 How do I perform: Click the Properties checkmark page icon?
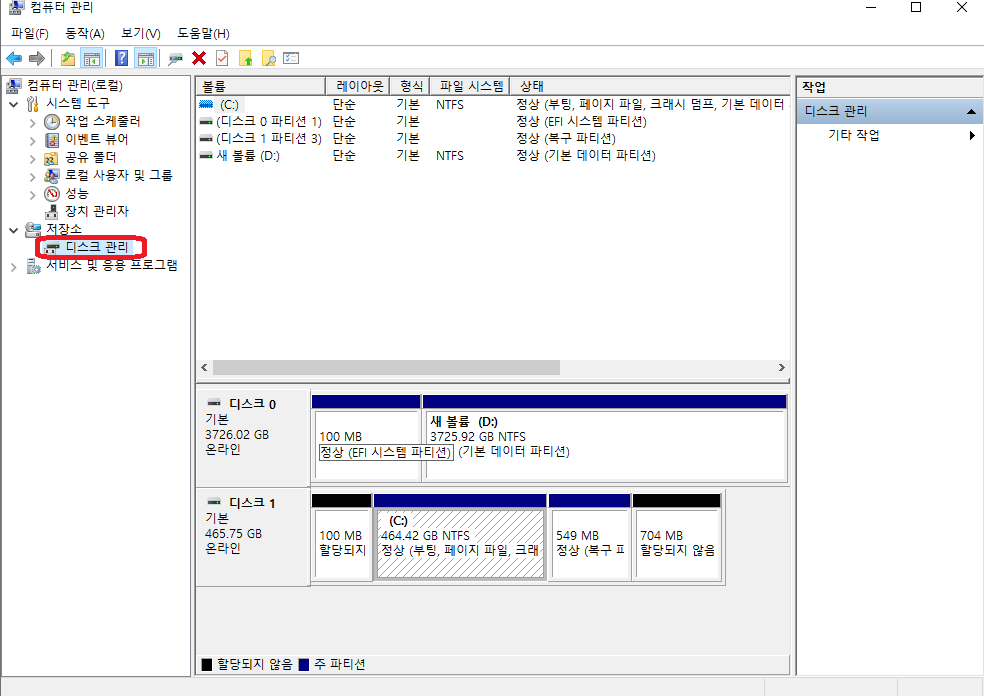click(222, 58)
